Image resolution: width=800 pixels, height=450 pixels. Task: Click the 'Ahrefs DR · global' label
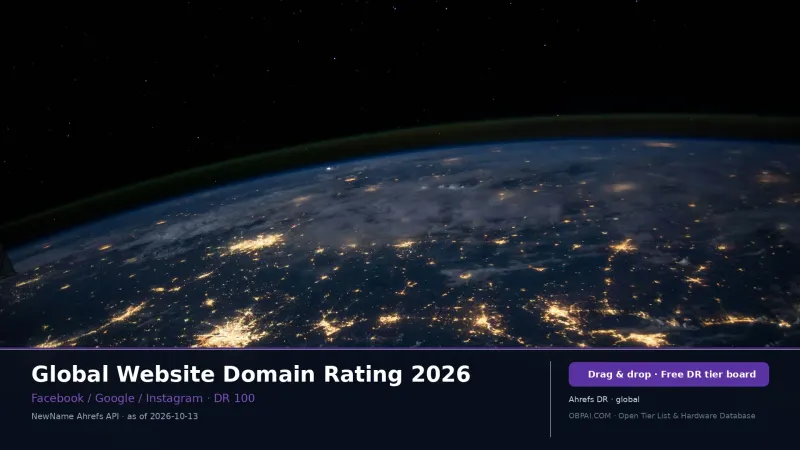(x=604, y=399)
